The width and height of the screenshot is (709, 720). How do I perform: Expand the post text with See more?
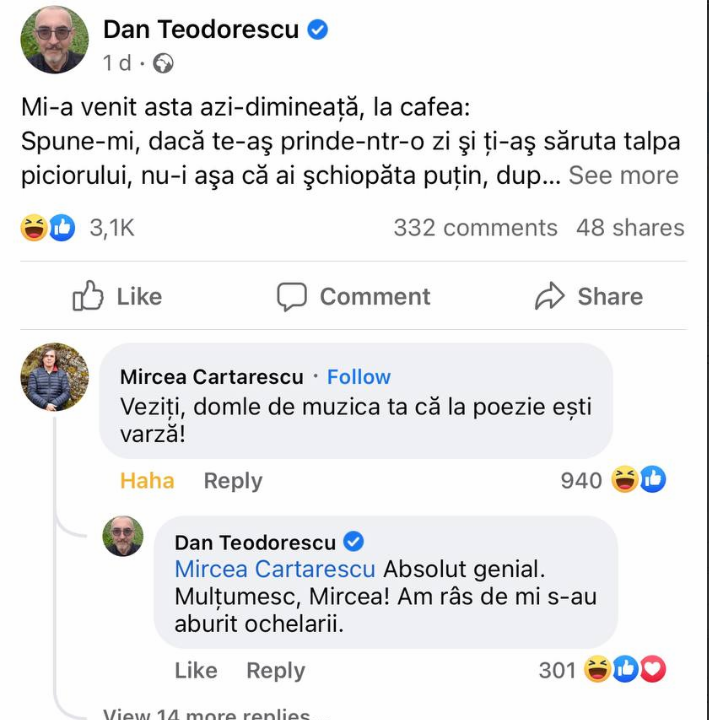[x=624, y=176]
